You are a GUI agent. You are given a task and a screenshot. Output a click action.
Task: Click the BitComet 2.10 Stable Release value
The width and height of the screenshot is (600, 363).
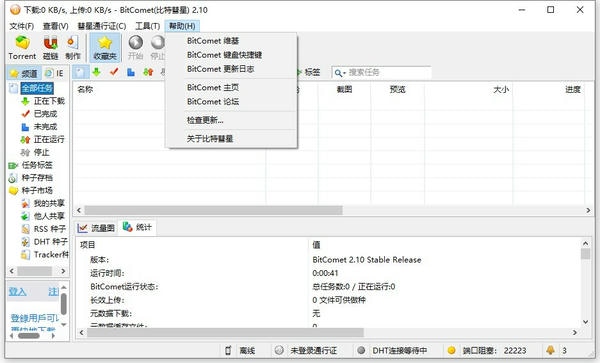367,260
